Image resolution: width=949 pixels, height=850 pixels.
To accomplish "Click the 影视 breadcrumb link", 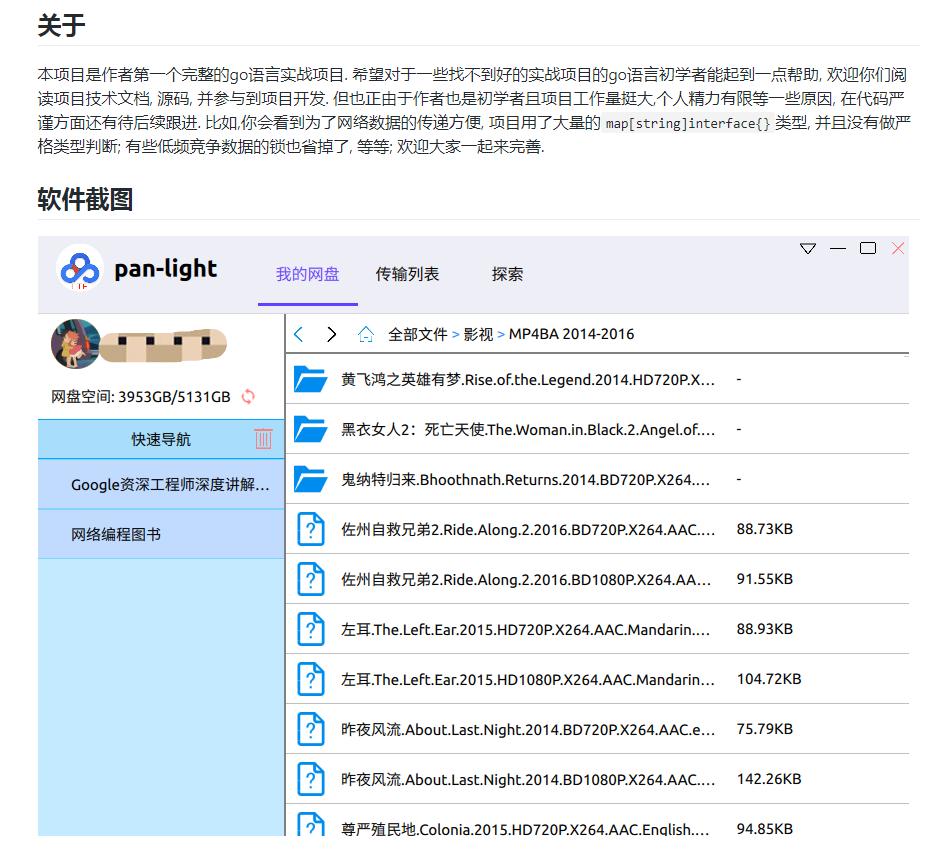I will (x=478, y=334).
